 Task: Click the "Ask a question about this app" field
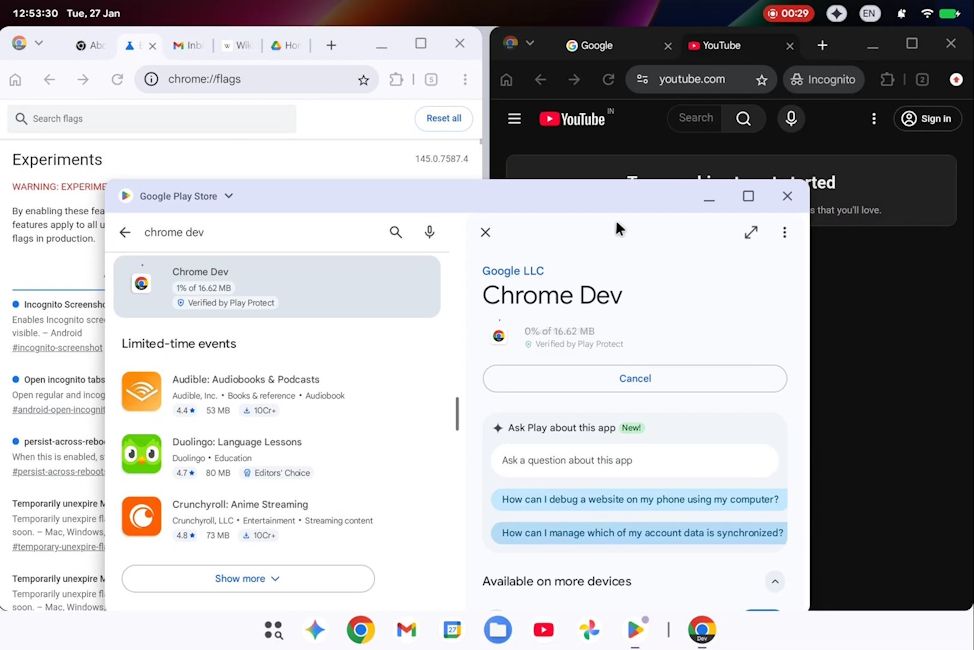(x=637, y=459)
